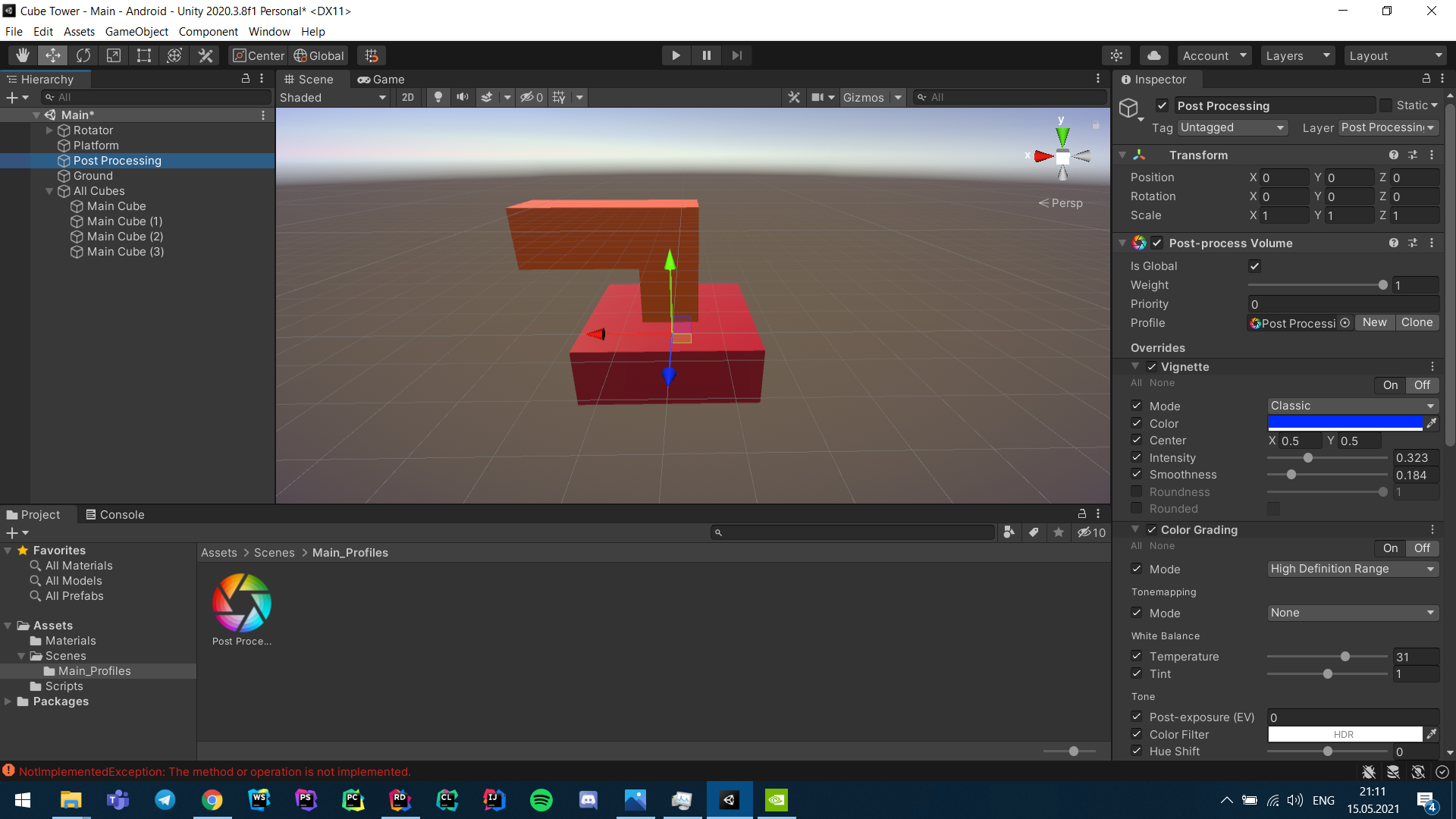Toggle scene audio speaker icon
The image size is (1456, 819).
click(x=462, y=97)
